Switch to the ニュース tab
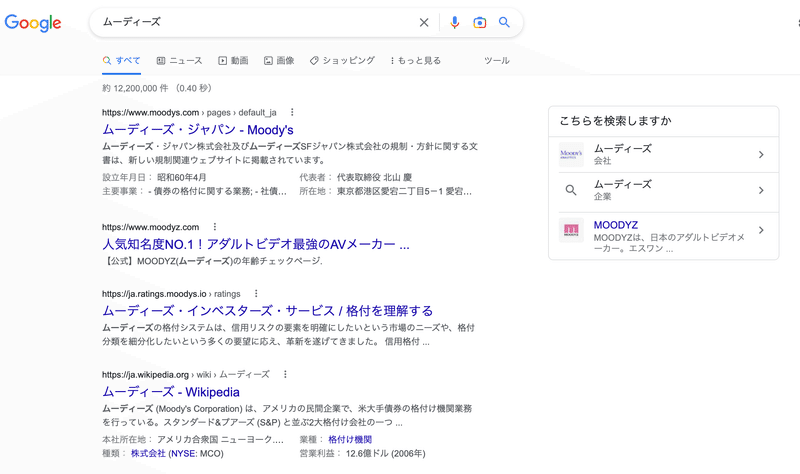Image resolution: width=800 pixels, height=474 pixels. coord(179,60)
